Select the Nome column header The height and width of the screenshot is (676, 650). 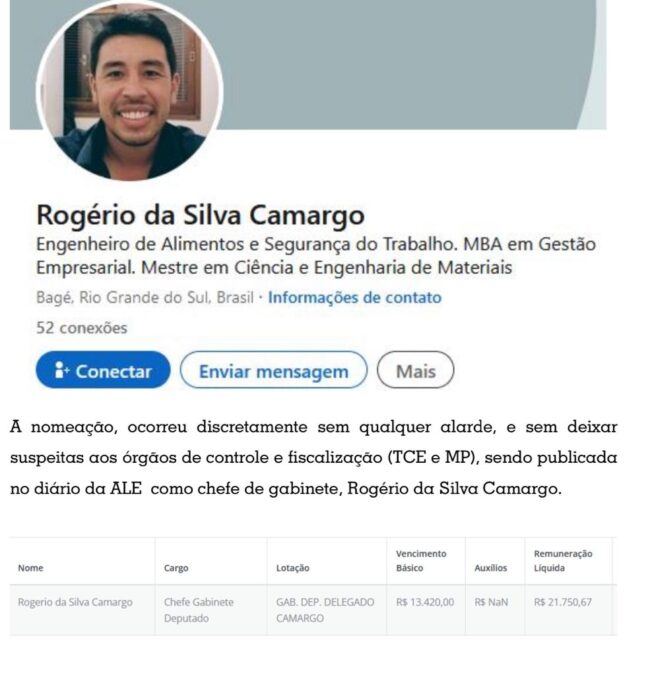click(x=31, y=568)
